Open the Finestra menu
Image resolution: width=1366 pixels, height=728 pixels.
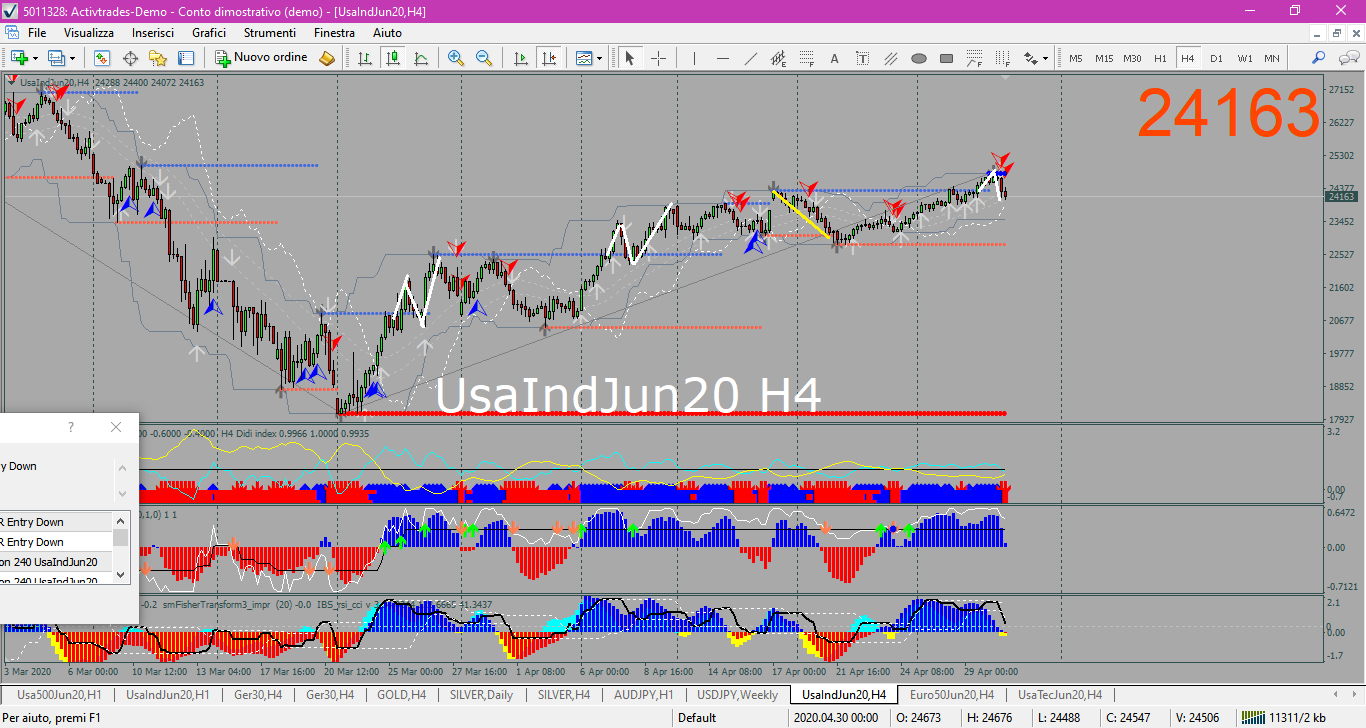334,33
